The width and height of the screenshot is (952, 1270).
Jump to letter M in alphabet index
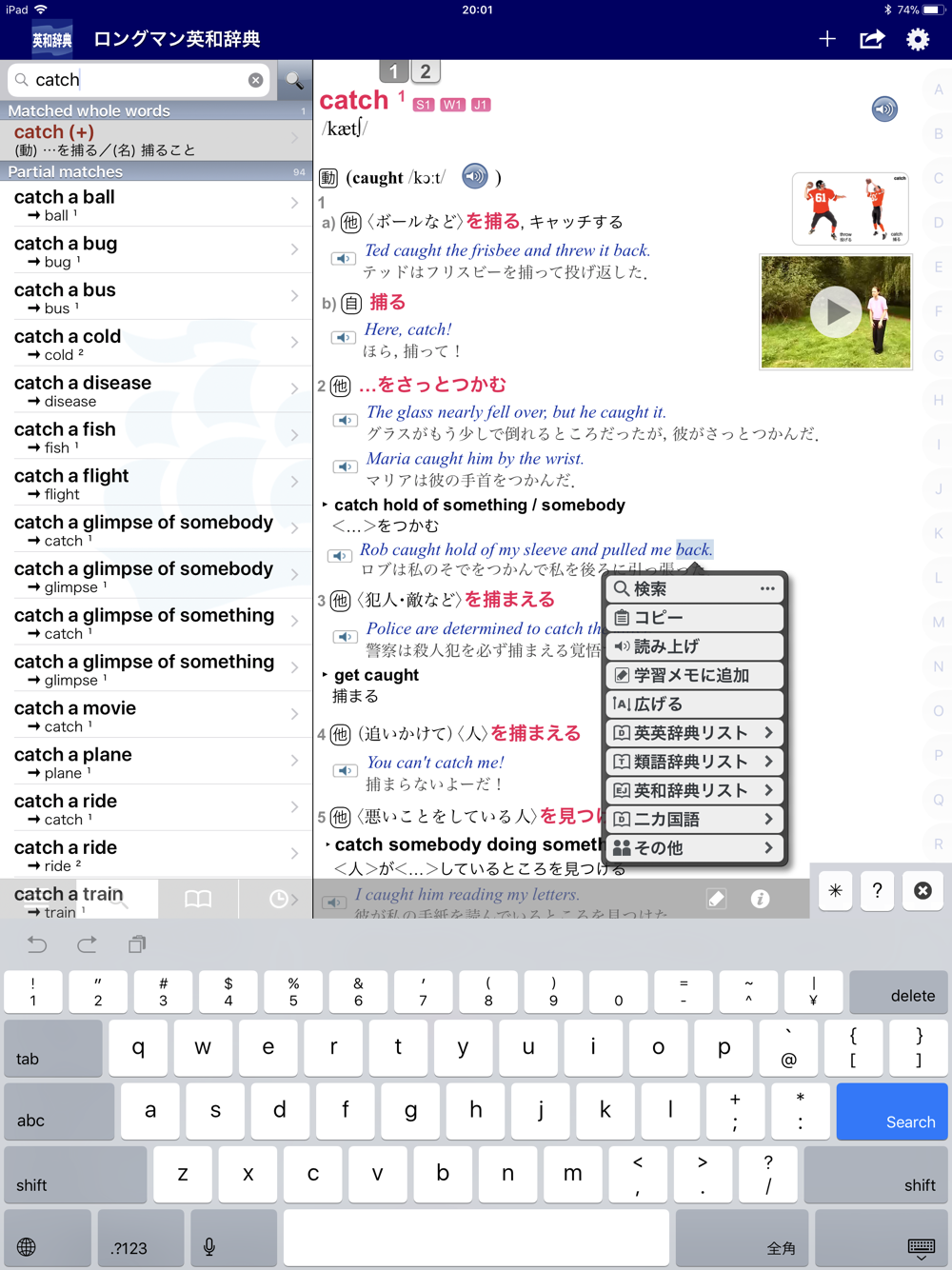pyautogui.click(x=938, y=622)
